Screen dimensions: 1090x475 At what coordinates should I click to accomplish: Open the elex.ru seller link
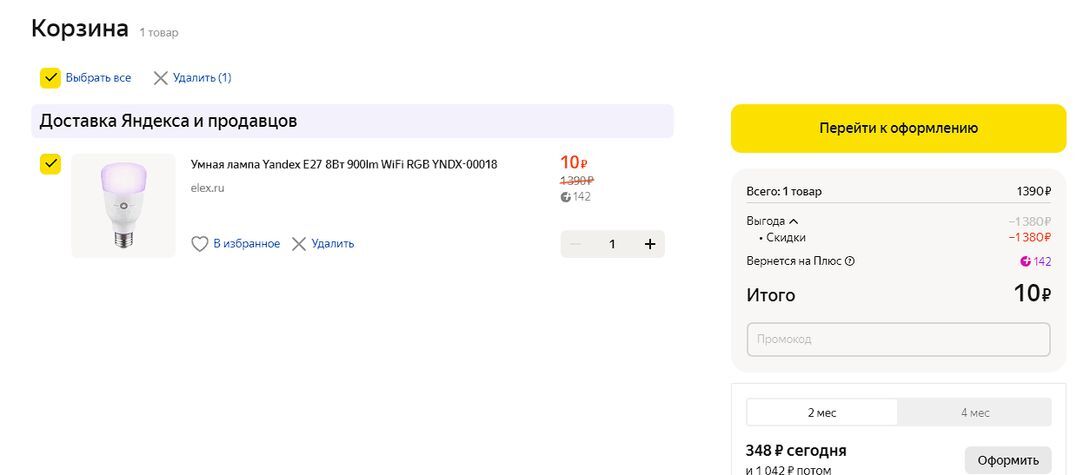tap(207, 188)
